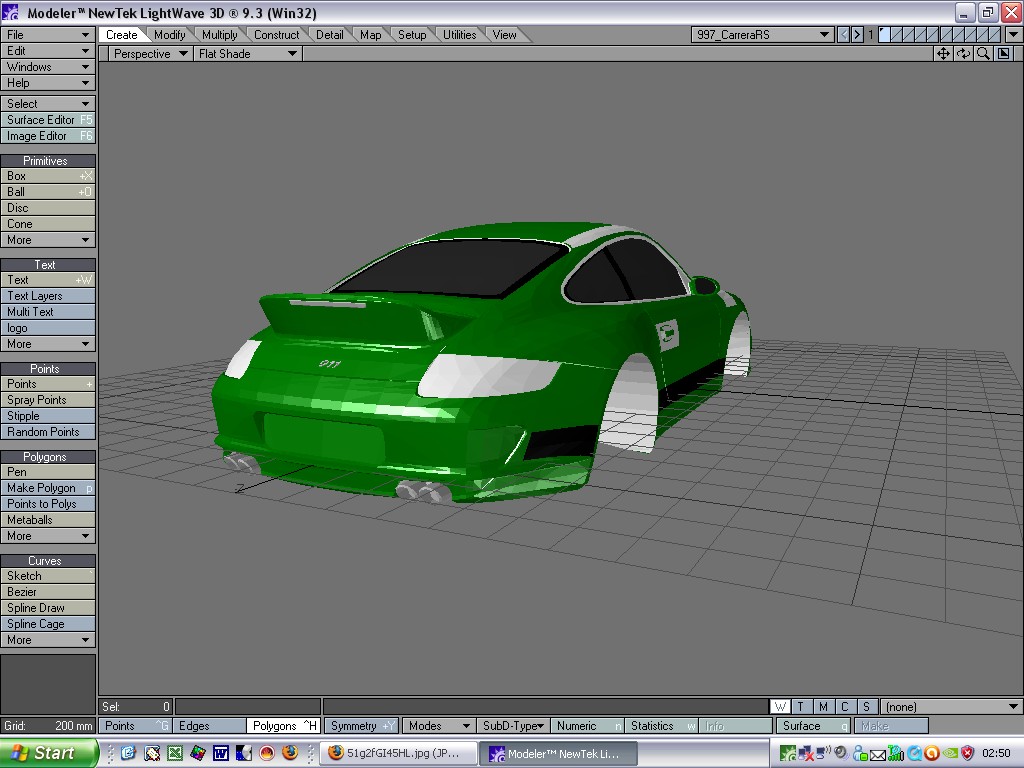
Task: Click the NVIDIA tray icon
Action: point(950,753)
